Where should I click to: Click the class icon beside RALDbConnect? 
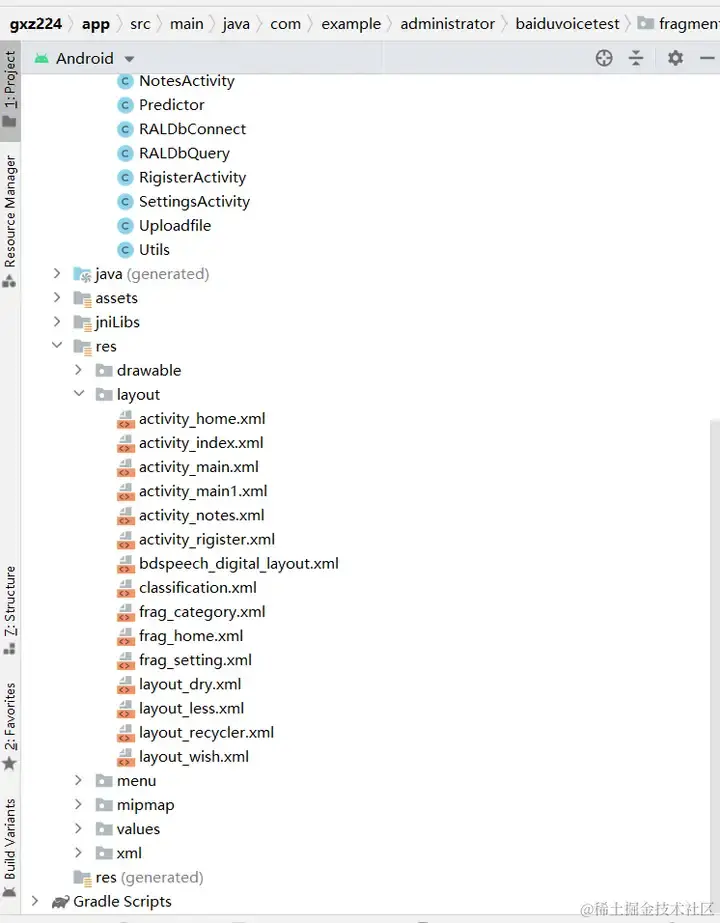coord(125,129)
